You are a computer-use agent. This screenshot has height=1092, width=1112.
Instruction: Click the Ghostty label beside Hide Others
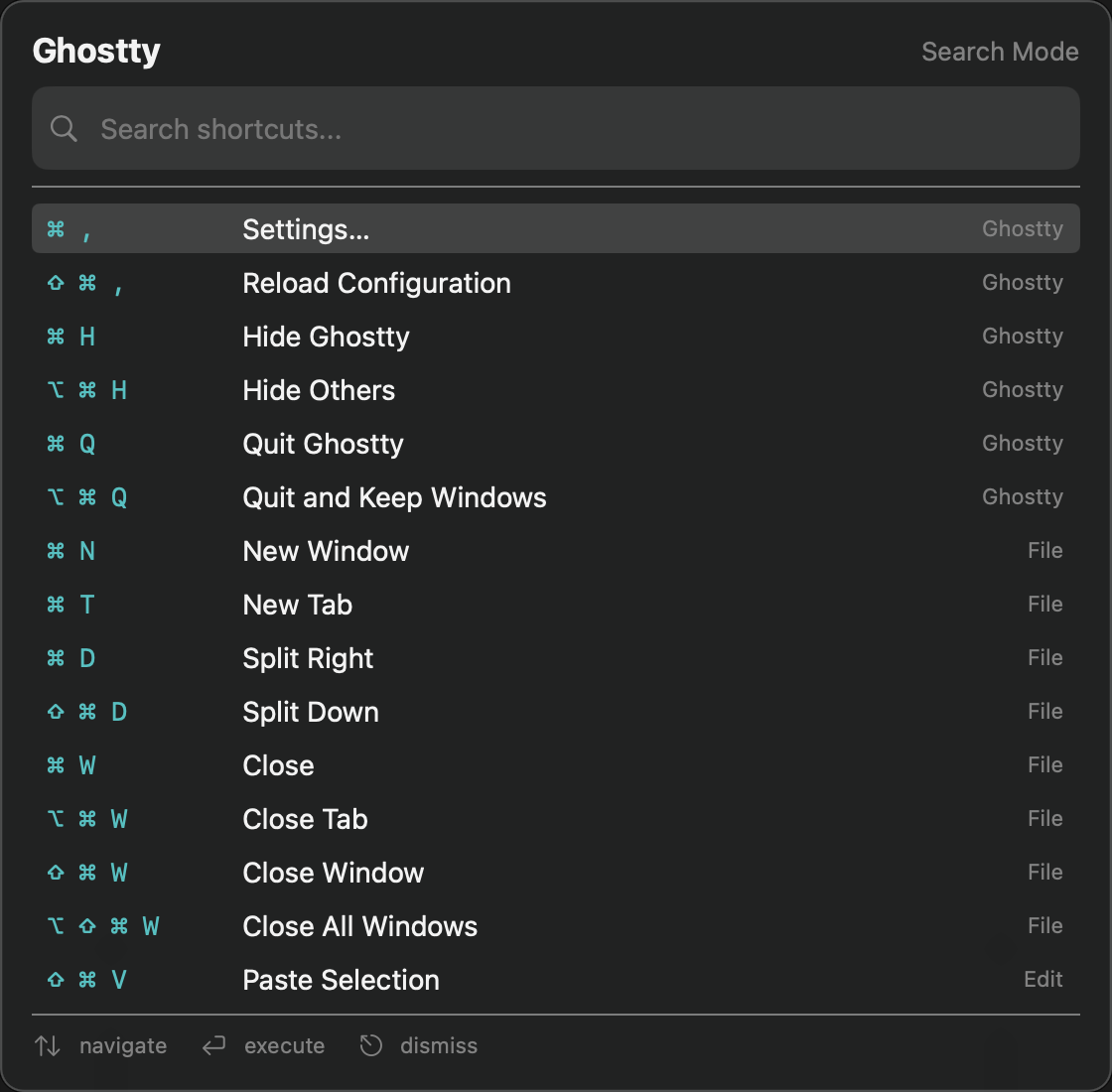[x=1022, y=389]
